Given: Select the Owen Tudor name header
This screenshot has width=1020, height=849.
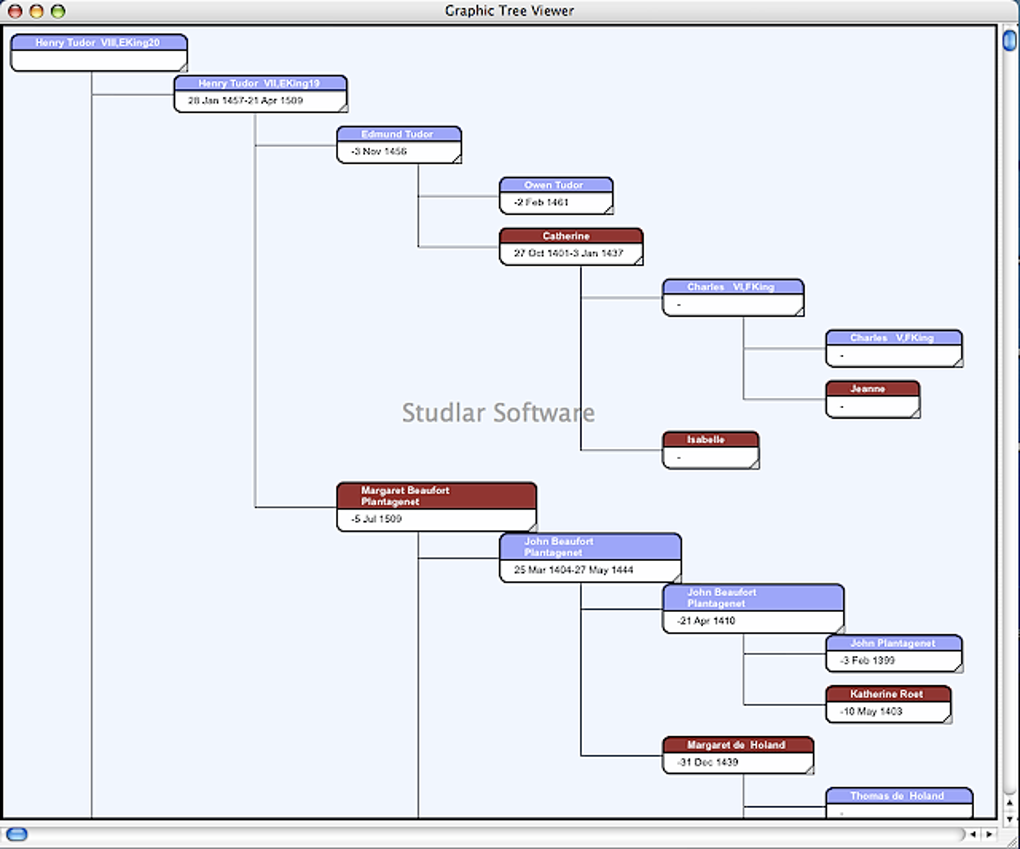Looking at the screenshot, I should (x=556, y=185).
